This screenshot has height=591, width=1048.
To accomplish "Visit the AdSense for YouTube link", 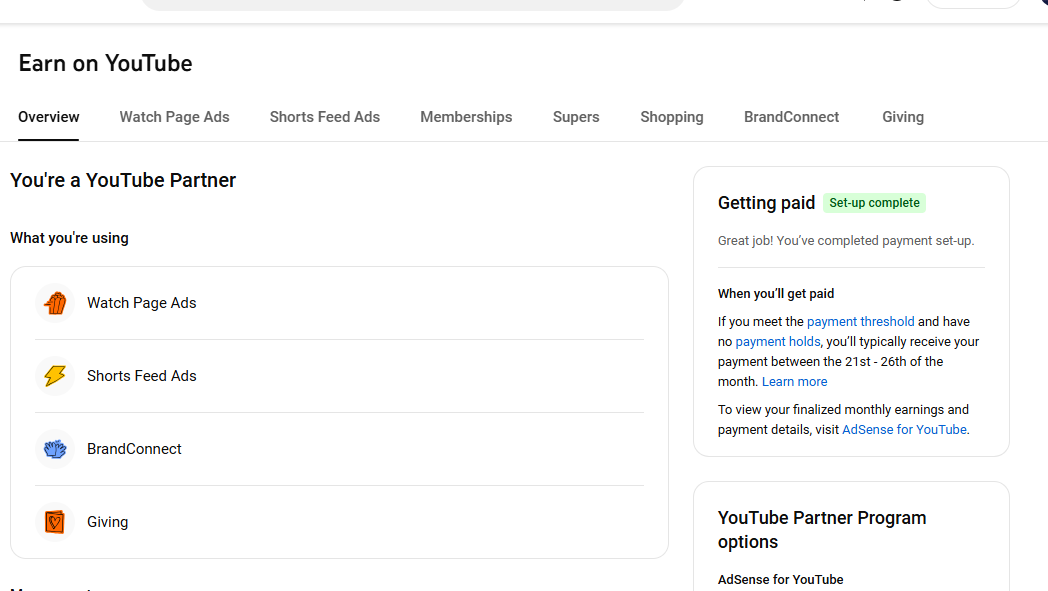I will tap(904, 430).
